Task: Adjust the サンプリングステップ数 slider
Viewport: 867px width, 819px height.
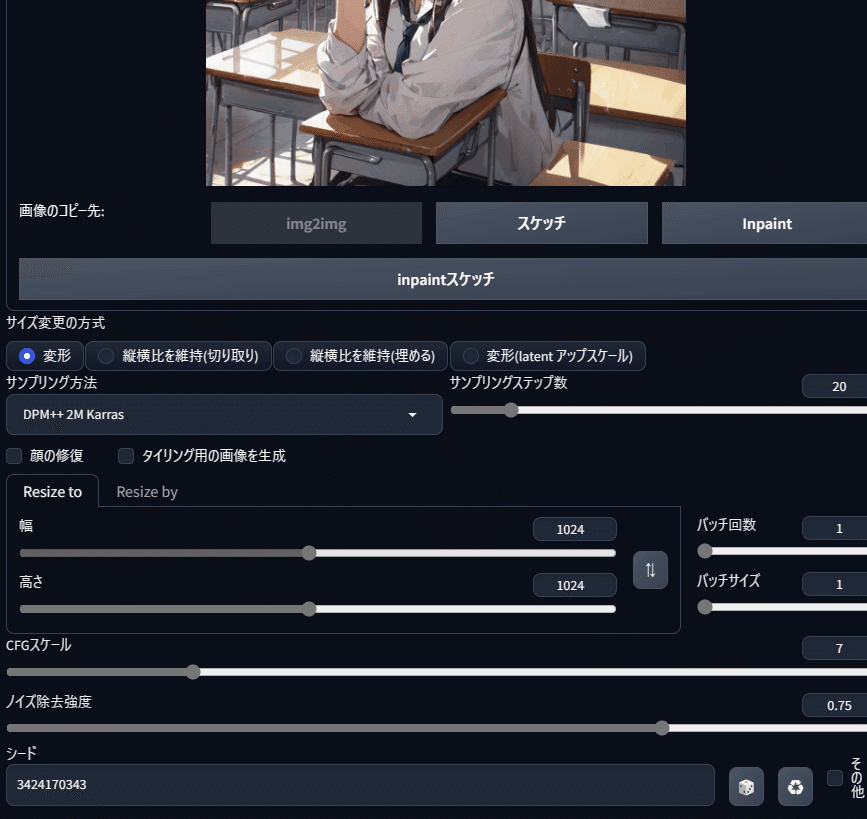Action: 659,410
